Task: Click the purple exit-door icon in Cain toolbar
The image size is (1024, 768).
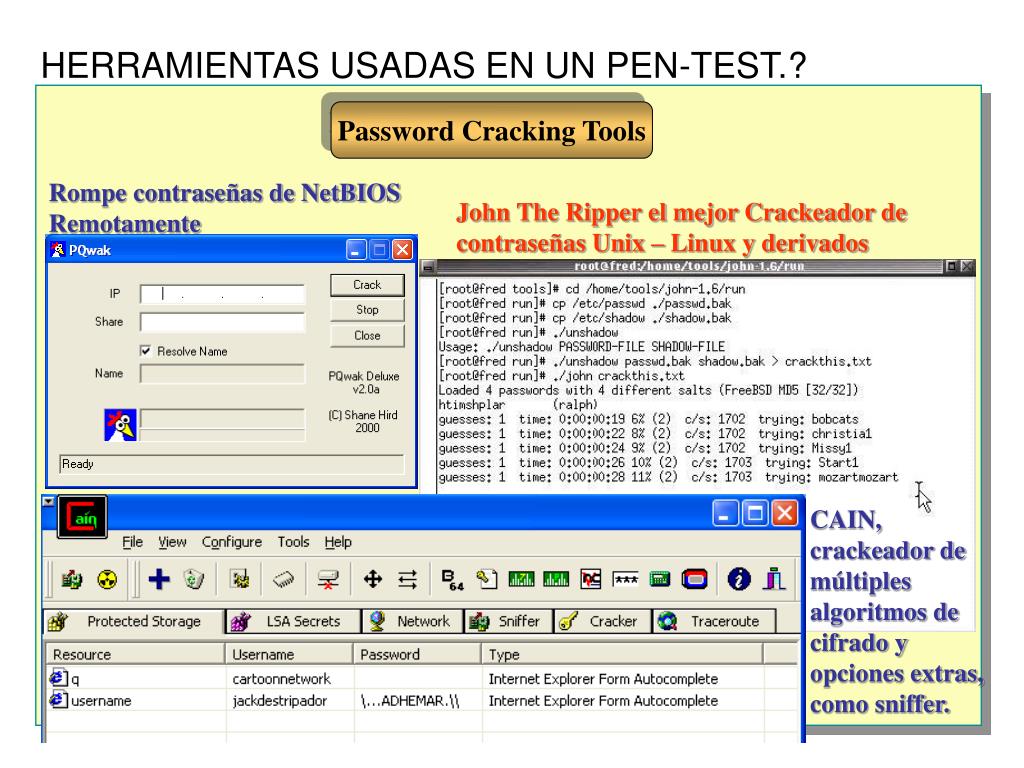Action: click(774, 579)
